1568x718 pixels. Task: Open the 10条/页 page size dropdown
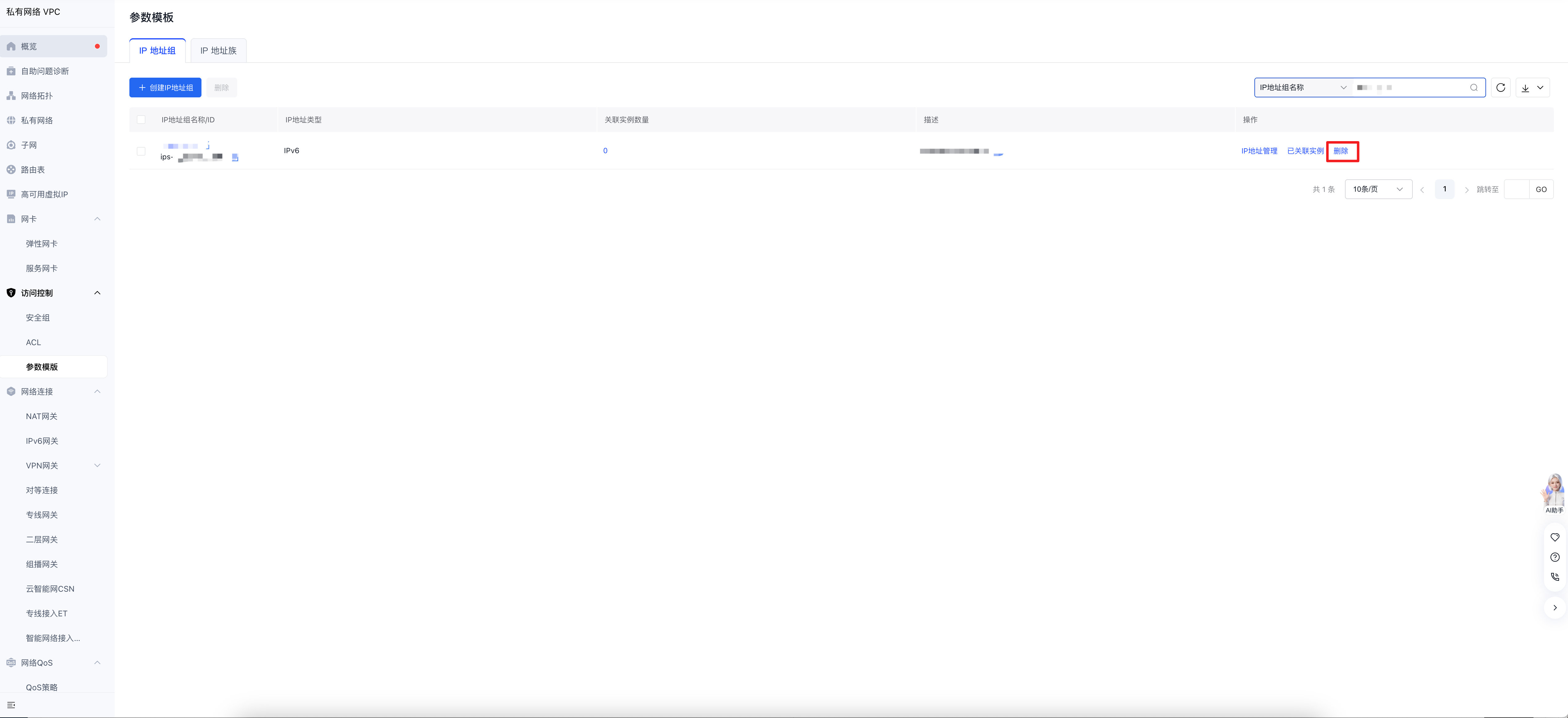pos(1378,190)
